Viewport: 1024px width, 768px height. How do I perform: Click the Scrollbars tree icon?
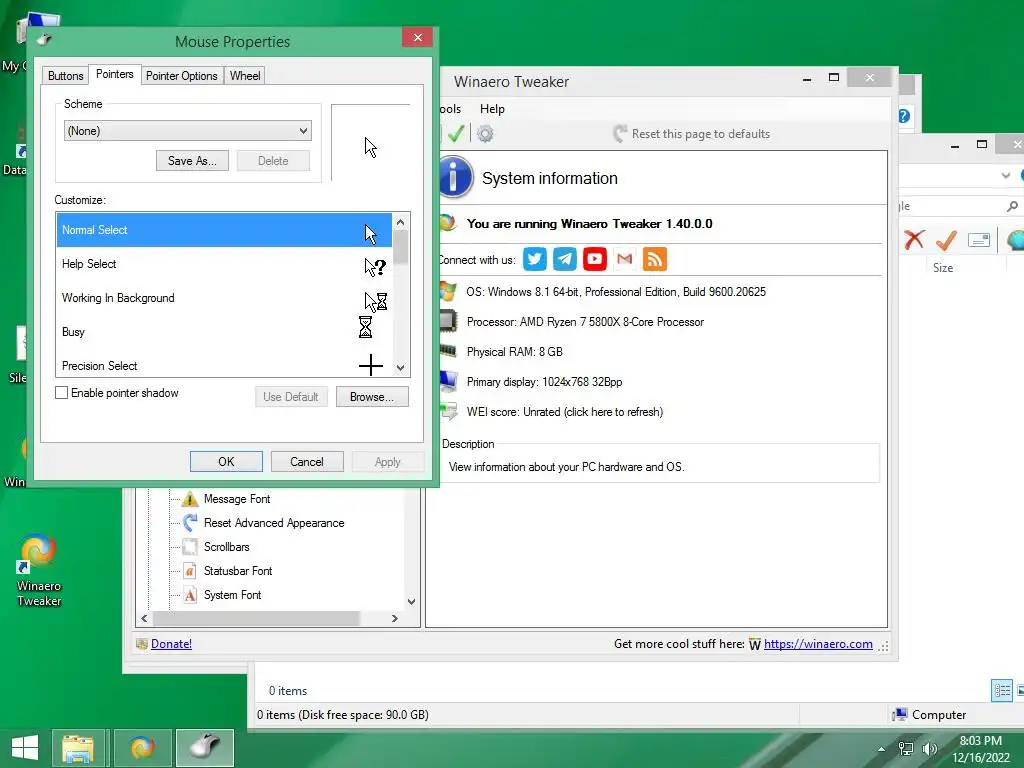(190, 547)
